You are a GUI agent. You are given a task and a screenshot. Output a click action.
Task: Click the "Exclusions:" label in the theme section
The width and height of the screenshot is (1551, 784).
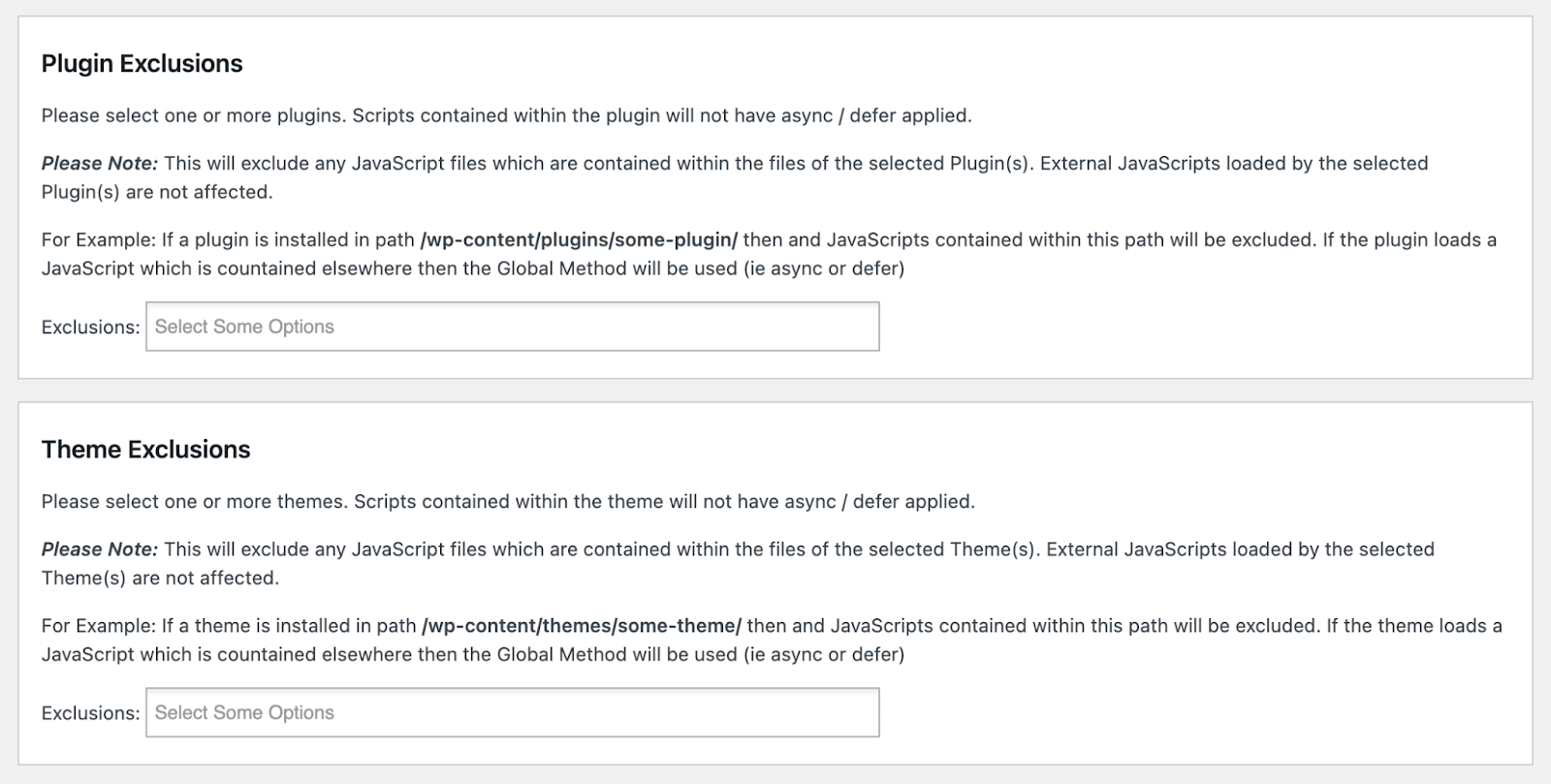[x=90, y=713]
